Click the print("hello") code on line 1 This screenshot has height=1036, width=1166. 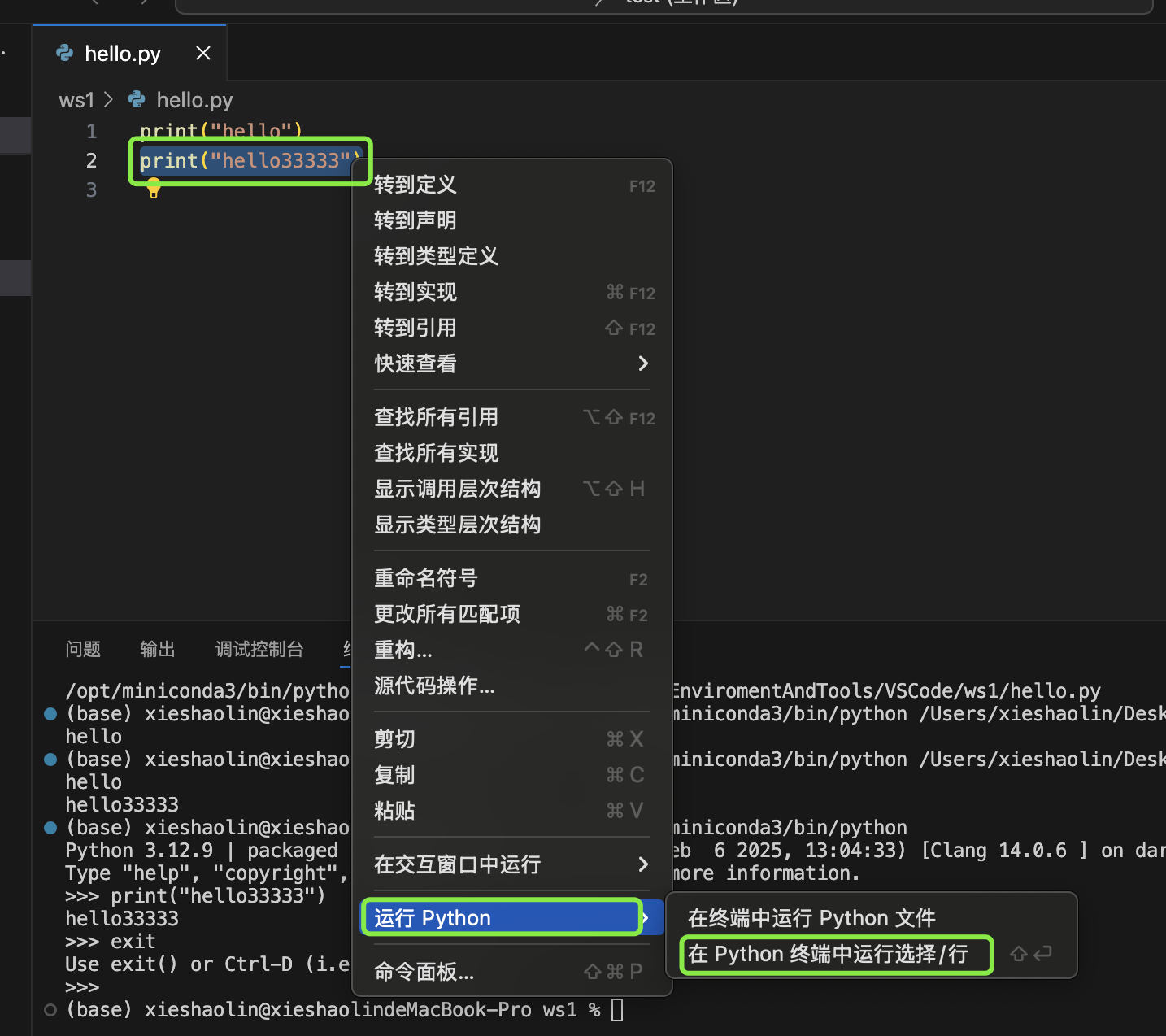coord(221,131)
